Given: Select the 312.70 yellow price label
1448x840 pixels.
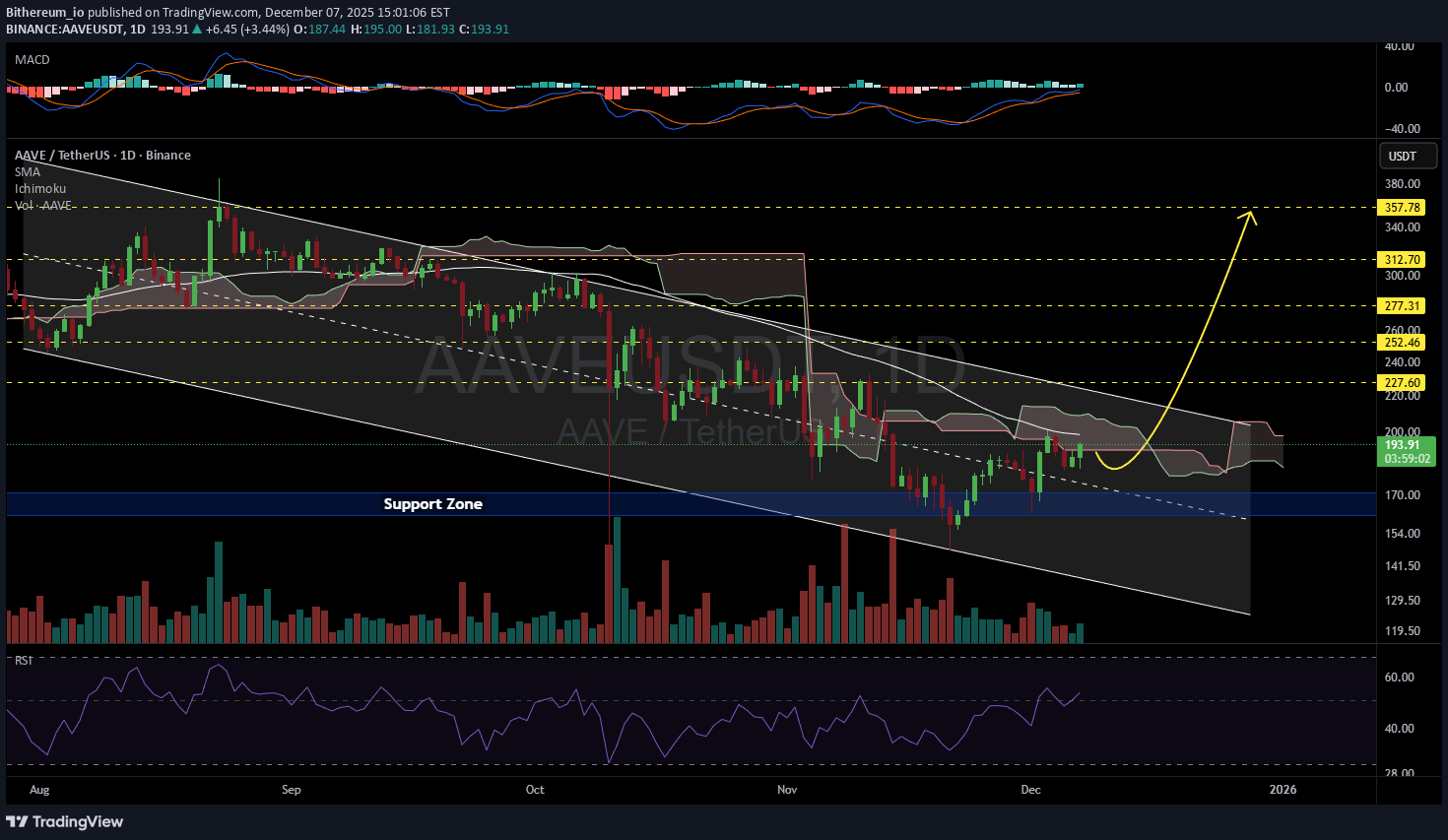Looking at the screenshot, I should (1402, 260).
